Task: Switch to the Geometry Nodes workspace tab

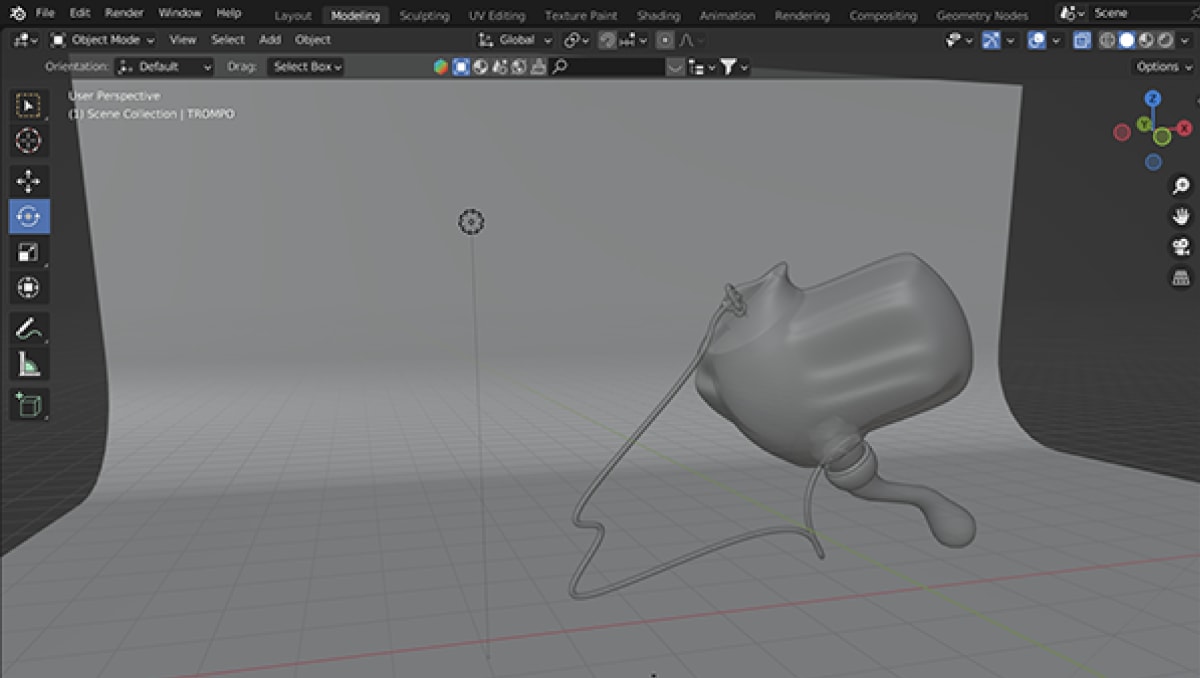Action: (982, 16)
